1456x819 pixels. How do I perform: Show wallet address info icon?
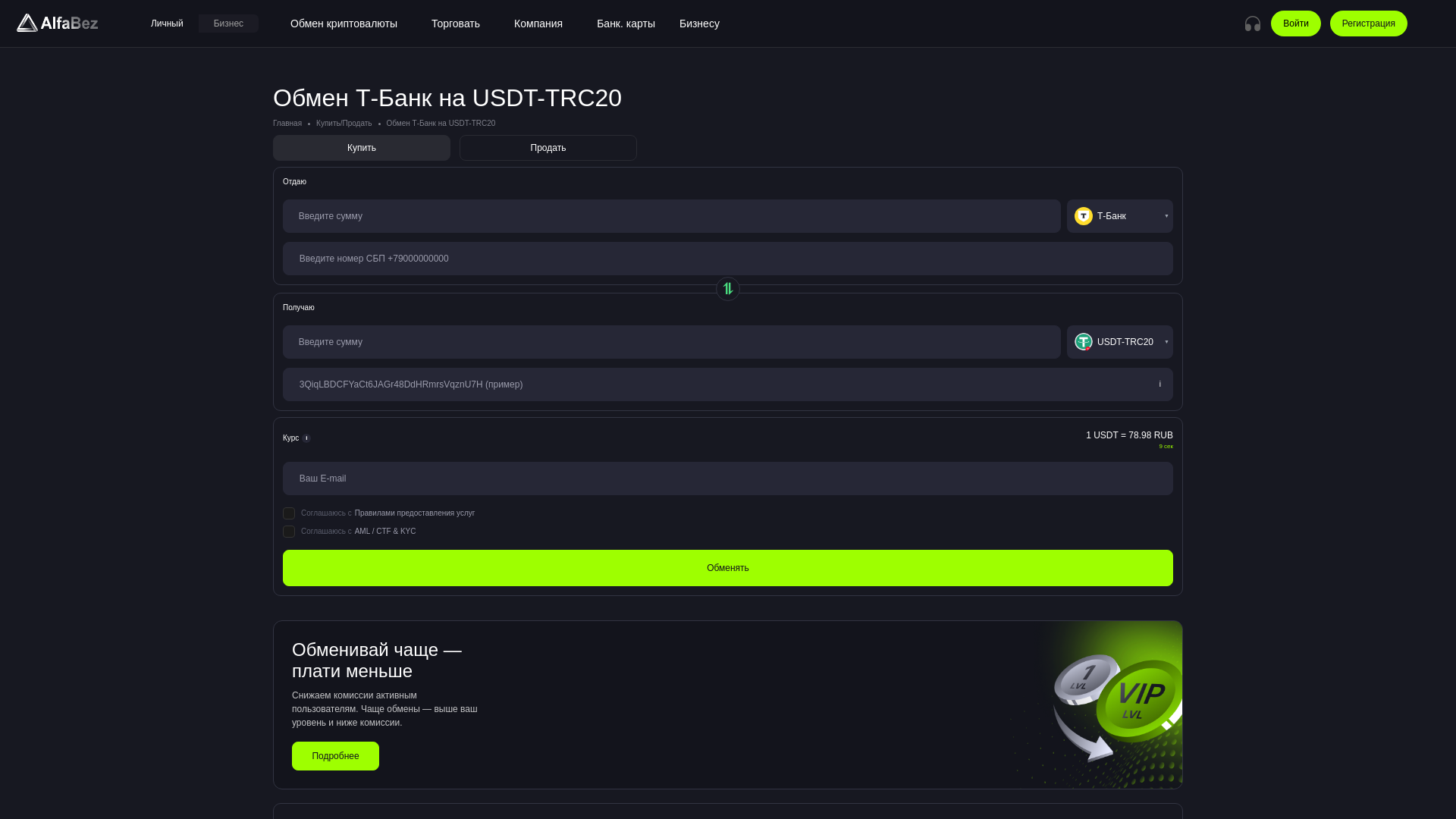[1159, 384]
